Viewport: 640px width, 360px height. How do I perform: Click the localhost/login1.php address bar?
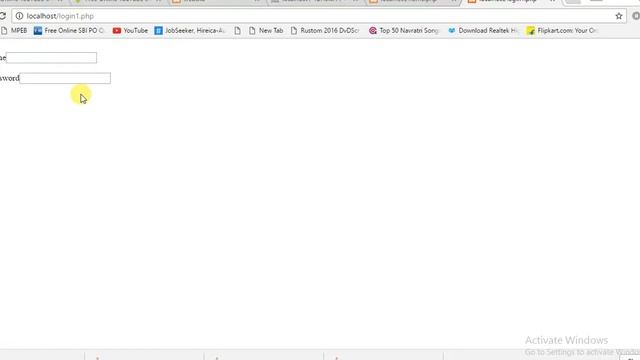[319, 16]
